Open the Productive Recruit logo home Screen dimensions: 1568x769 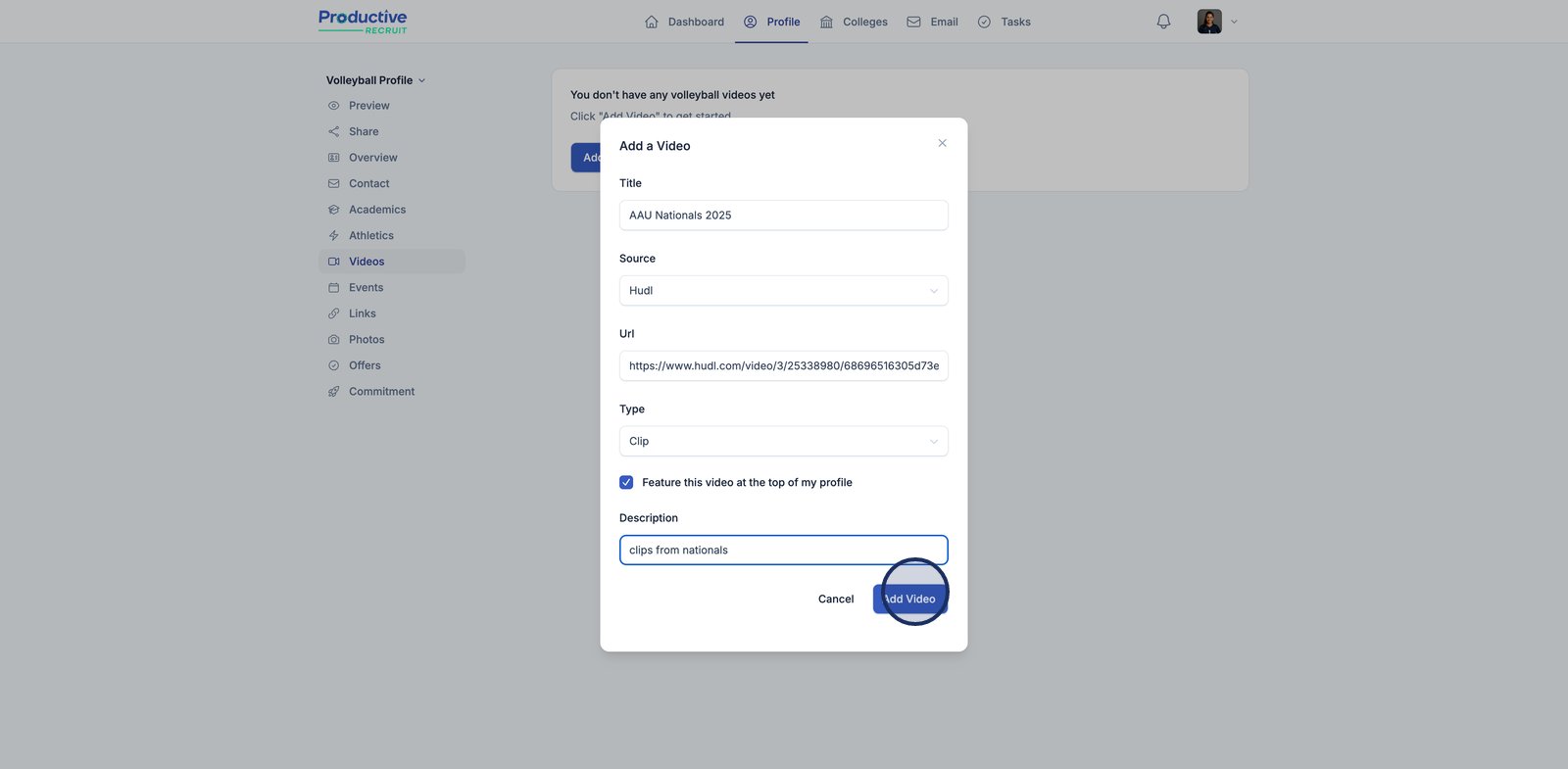[x=363, y=22]
